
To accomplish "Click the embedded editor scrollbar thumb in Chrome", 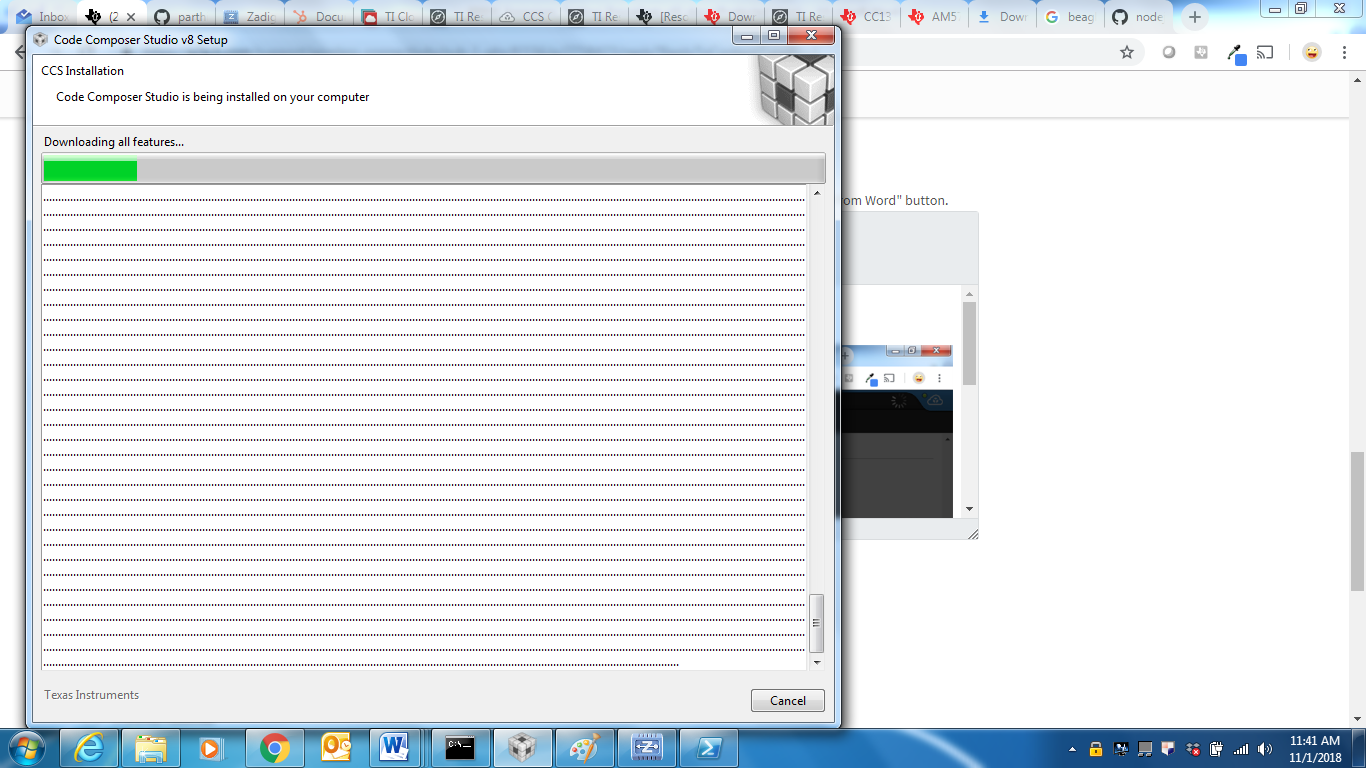I will click(969, 343).
